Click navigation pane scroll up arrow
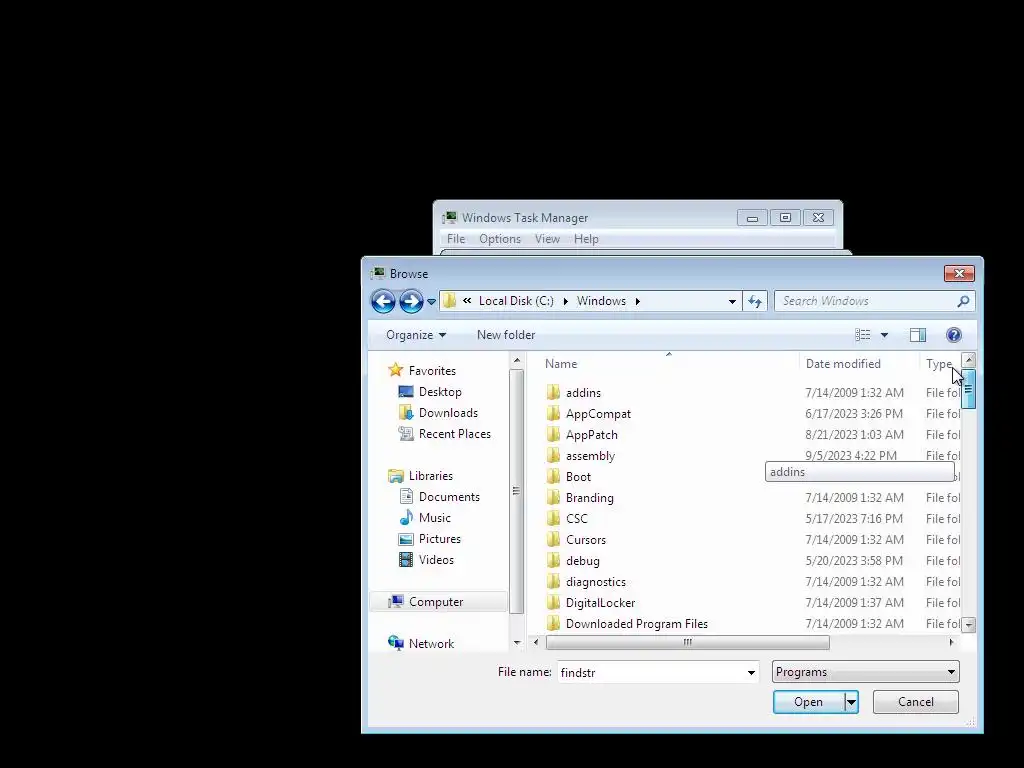The height and width of the screenshot is (768, 1024). coord(517,360)
